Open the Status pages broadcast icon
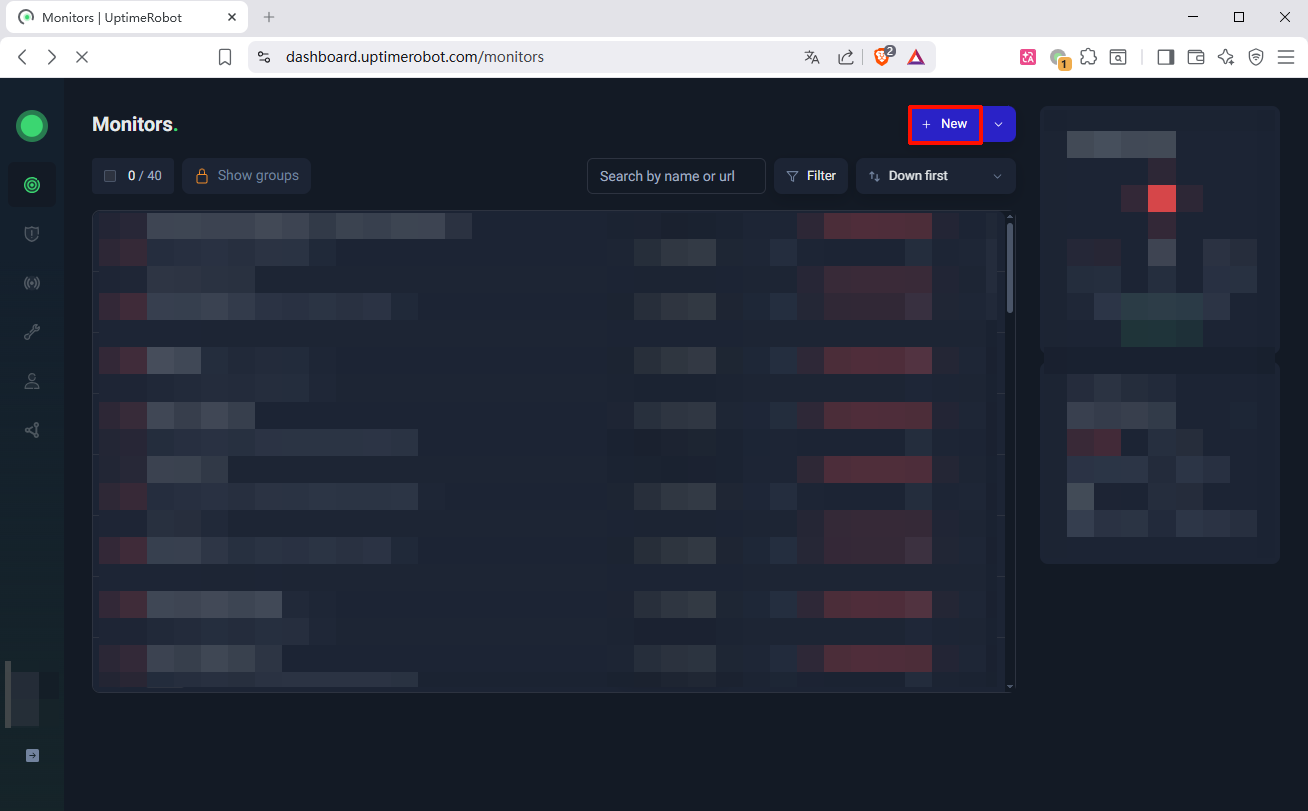The width and height of the screenshot is (1308, 811). (x=32, y=283)
